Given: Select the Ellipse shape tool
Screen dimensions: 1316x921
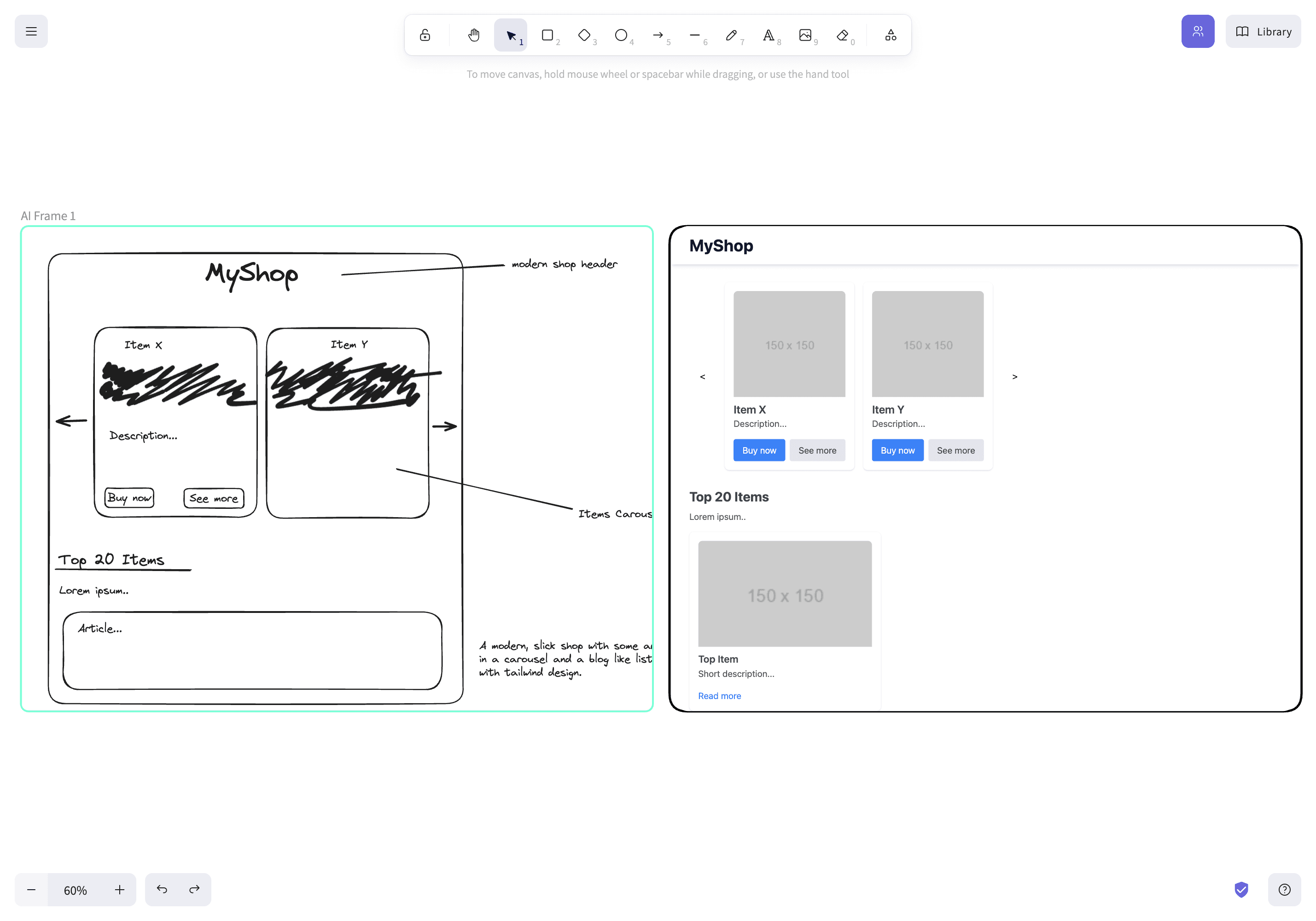Looking at the screenshot, I should pyautogui.click(x=621, y=35).
